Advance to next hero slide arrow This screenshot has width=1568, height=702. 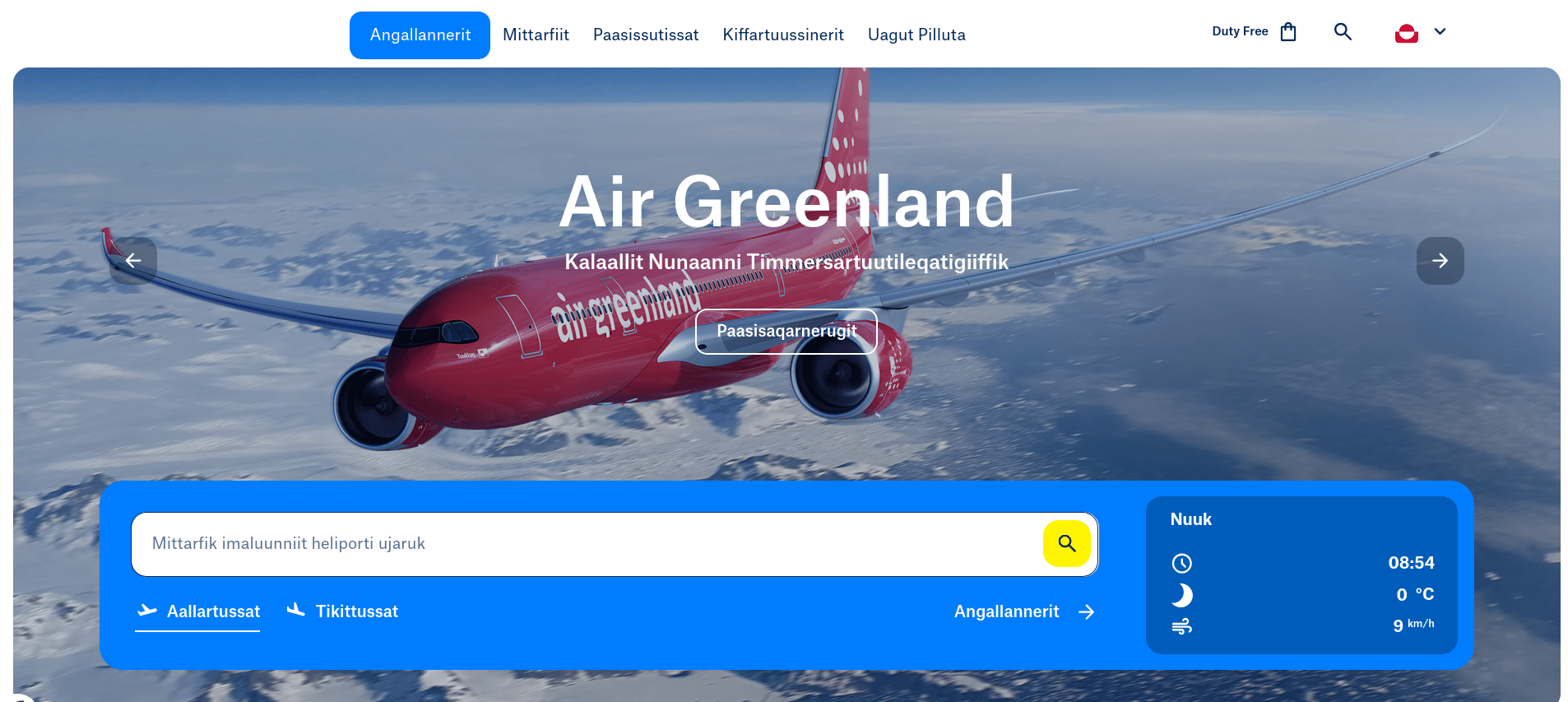(x=1440, y=261)
